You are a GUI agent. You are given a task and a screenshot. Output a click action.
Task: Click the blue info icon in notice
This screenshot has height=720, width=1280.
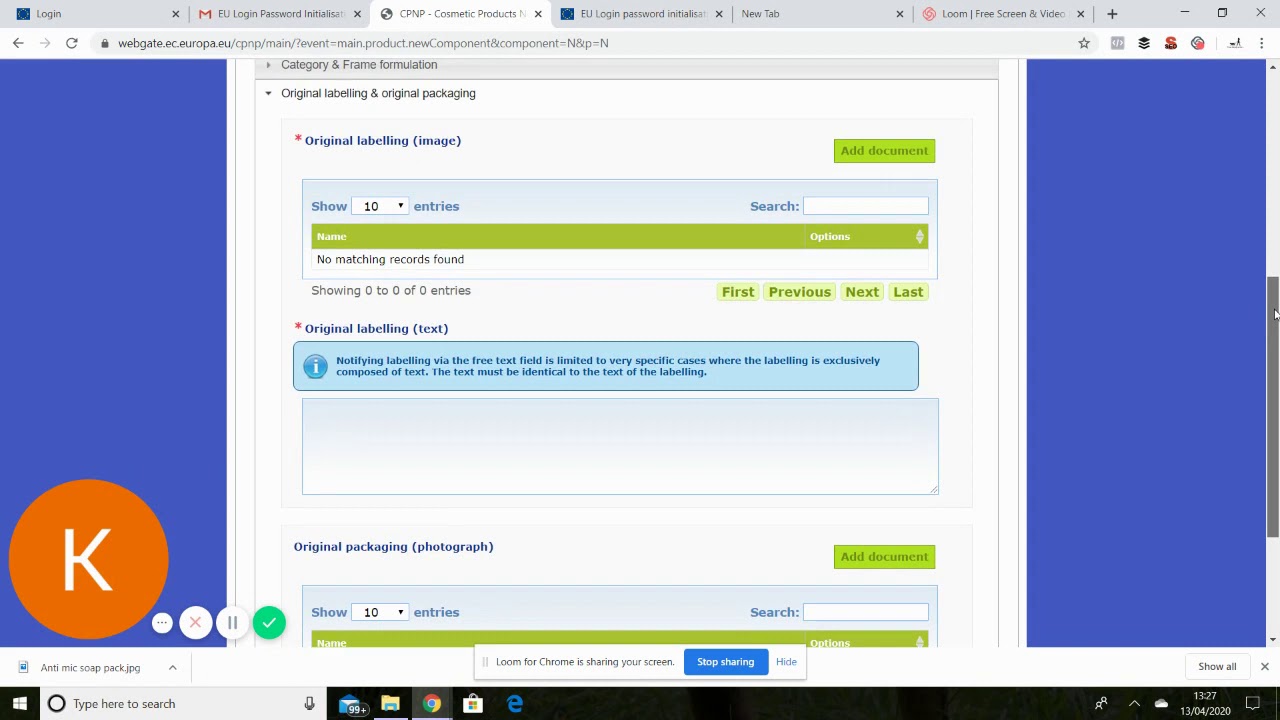point(315,366)
